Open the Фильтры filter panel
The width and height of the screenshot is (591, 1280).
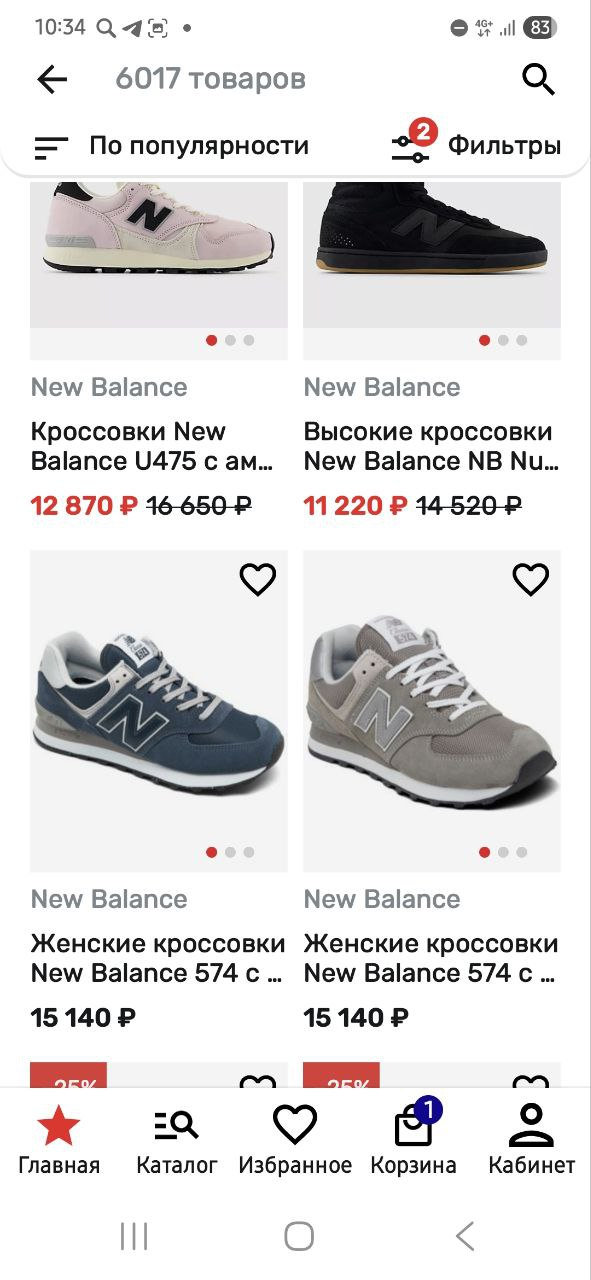tap(475, 145)
